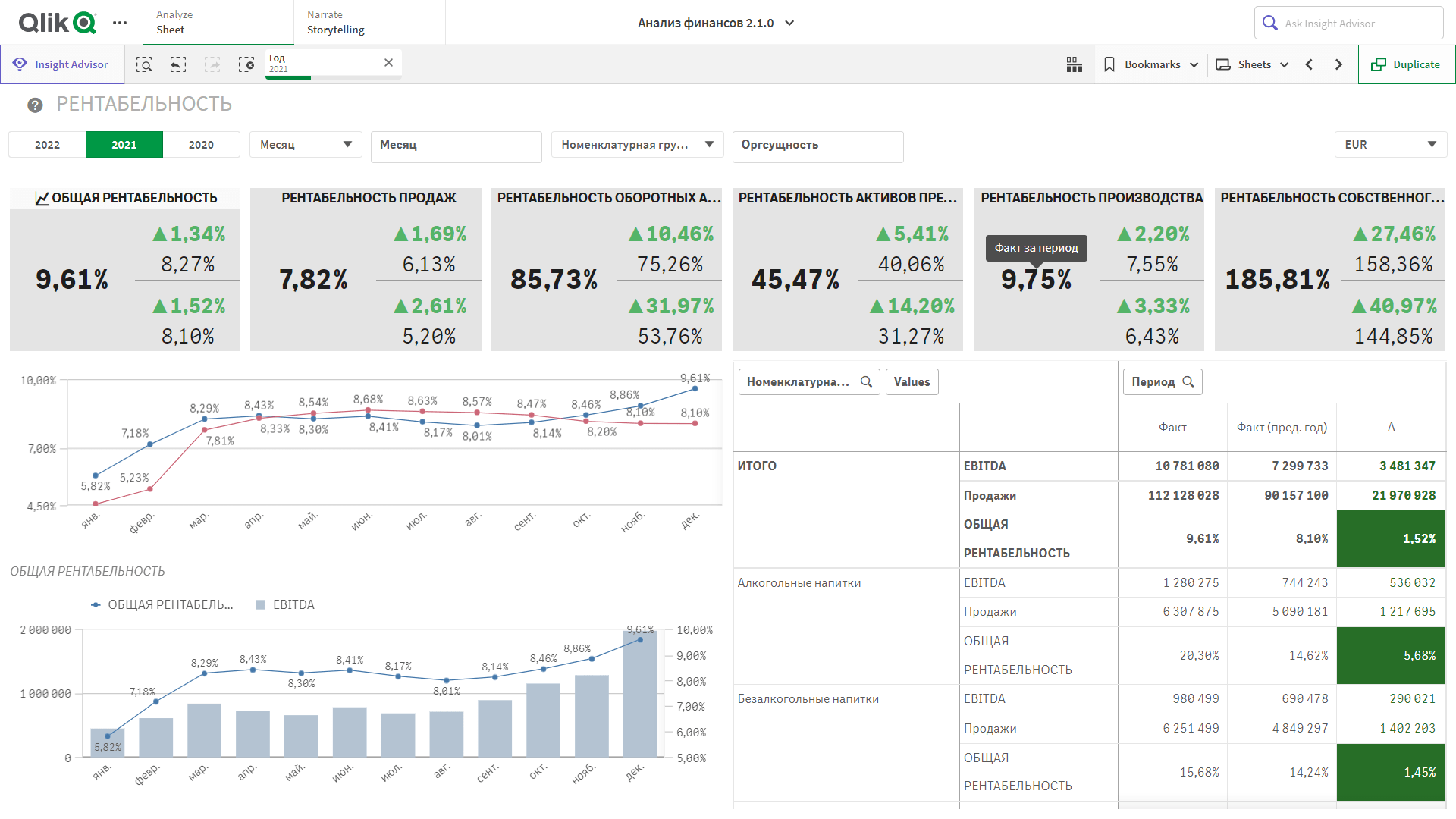Select year 2020 toggle button
Viewport: 1456px width, 819px height.
tap(201, 145)
